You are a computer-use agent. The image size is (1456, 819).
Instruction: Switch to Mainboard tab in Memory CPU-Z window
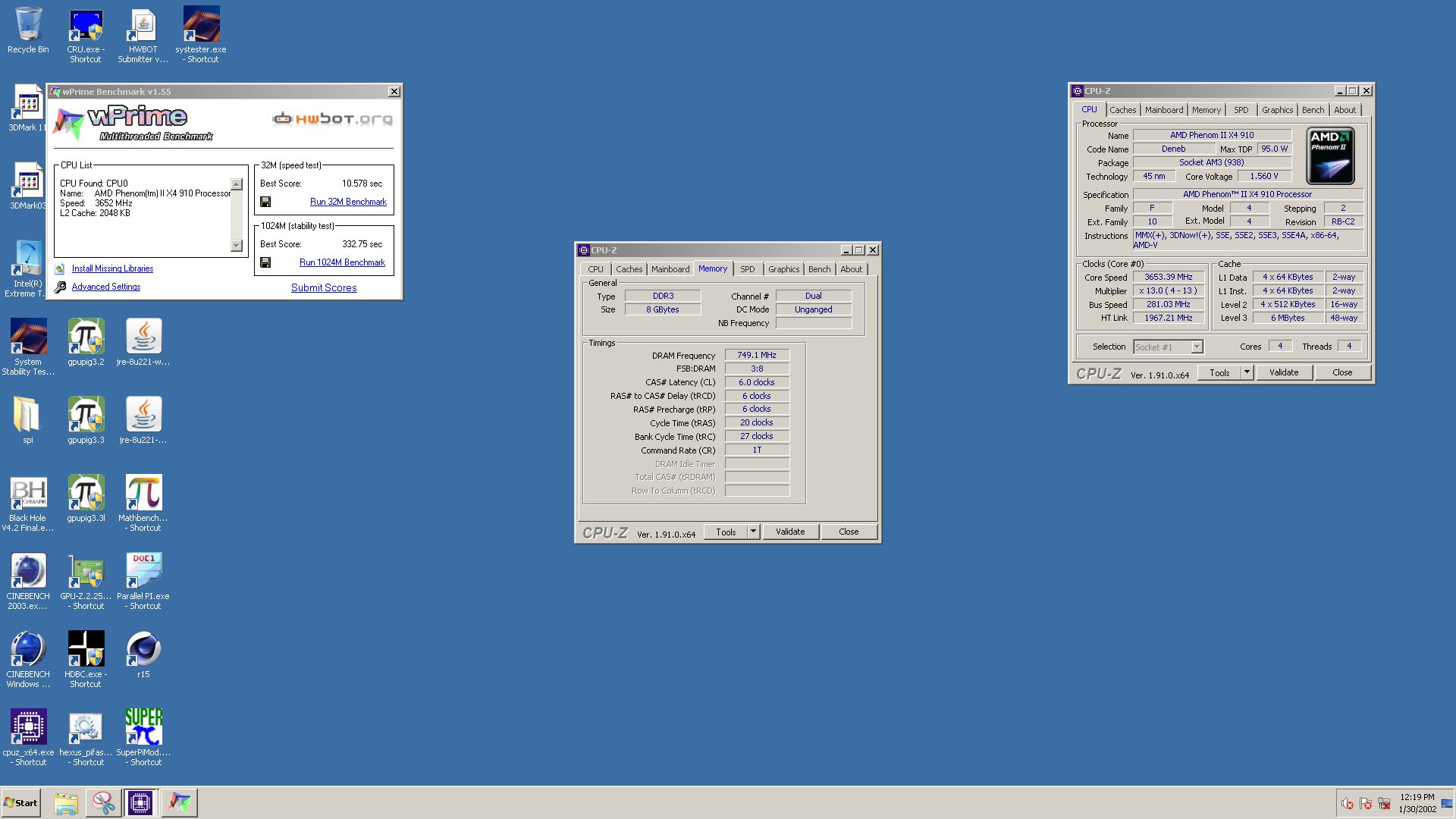tap(670, 269)
